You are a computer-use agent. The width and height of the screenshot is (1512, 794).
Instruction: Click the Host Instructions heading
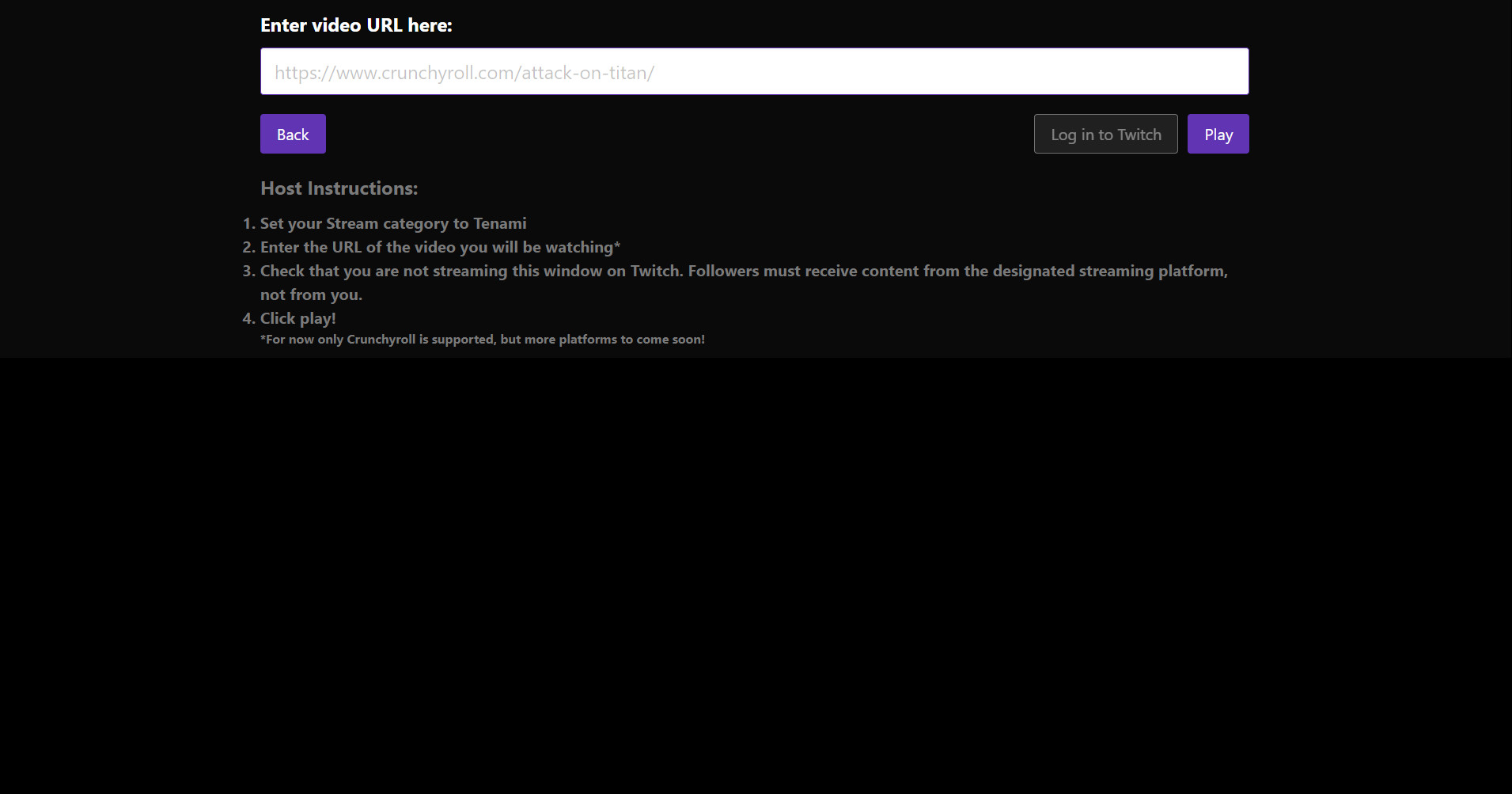pyautogui.click(x=339, y=188)
